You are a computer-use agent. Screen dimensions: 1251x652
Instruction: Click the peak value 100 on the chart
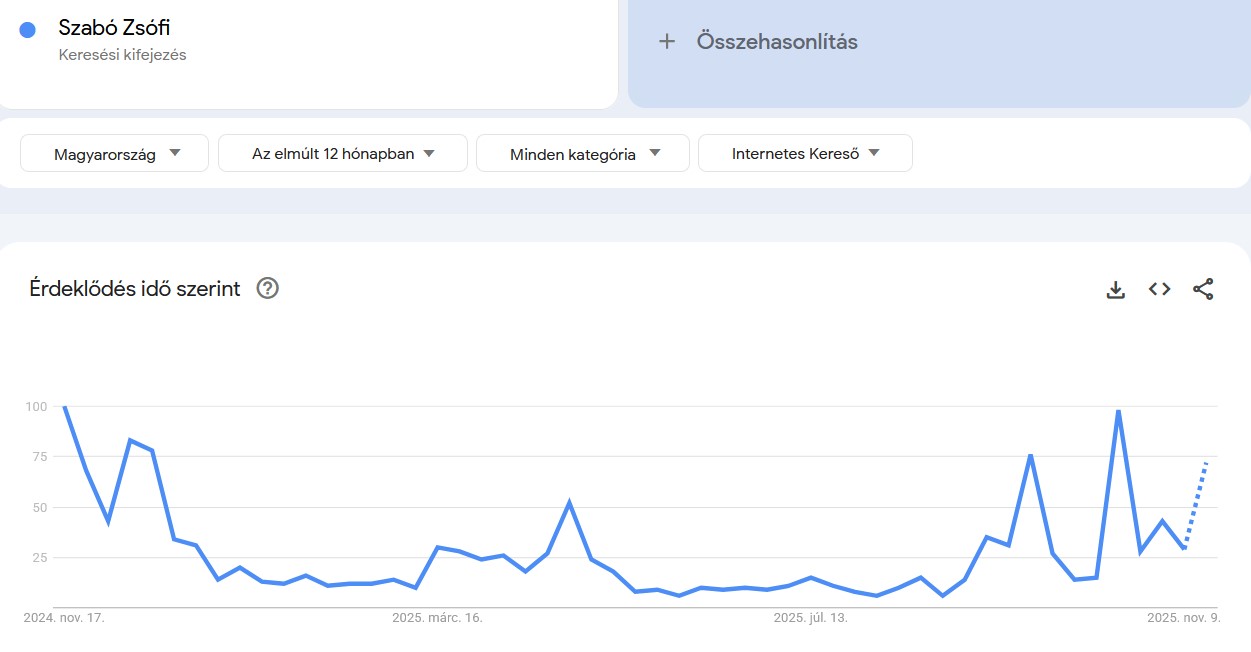65,407
